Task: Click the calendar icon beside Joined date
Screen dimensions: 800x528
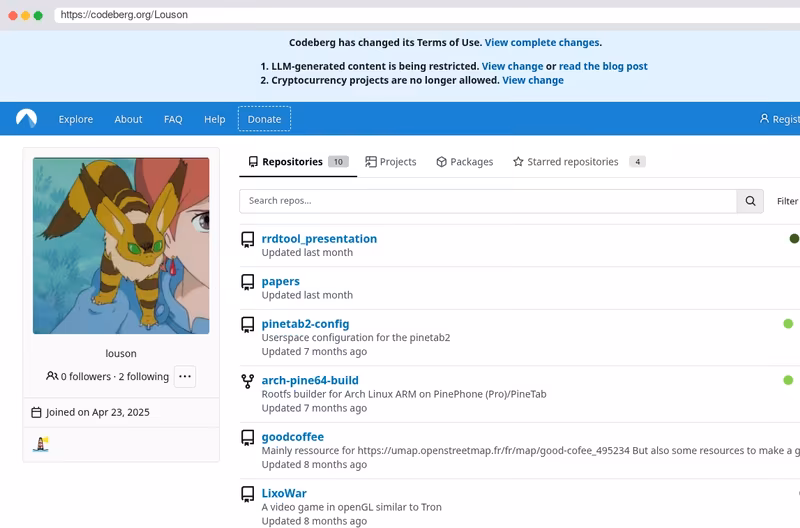Action: tap(36, 412)
